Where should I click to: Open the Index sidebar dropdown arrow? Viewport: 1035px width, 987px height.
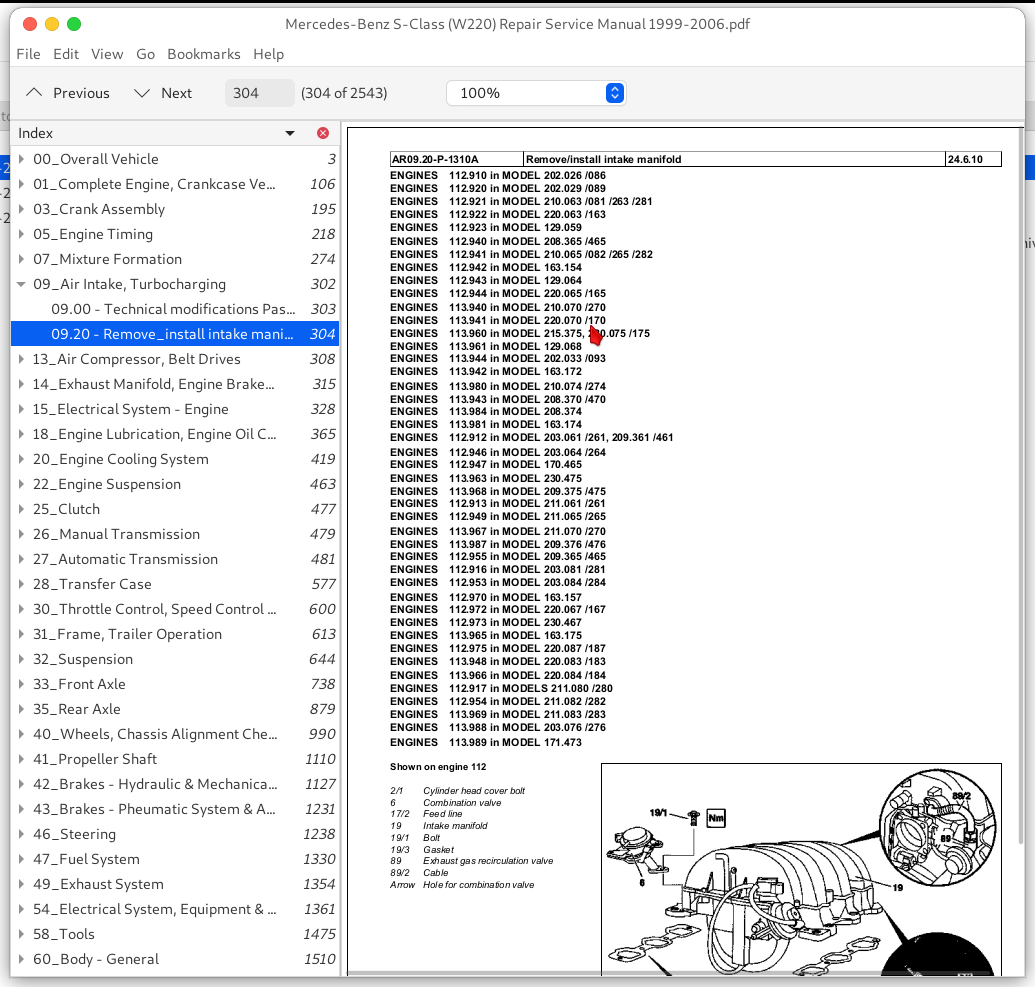pos(290,133)
